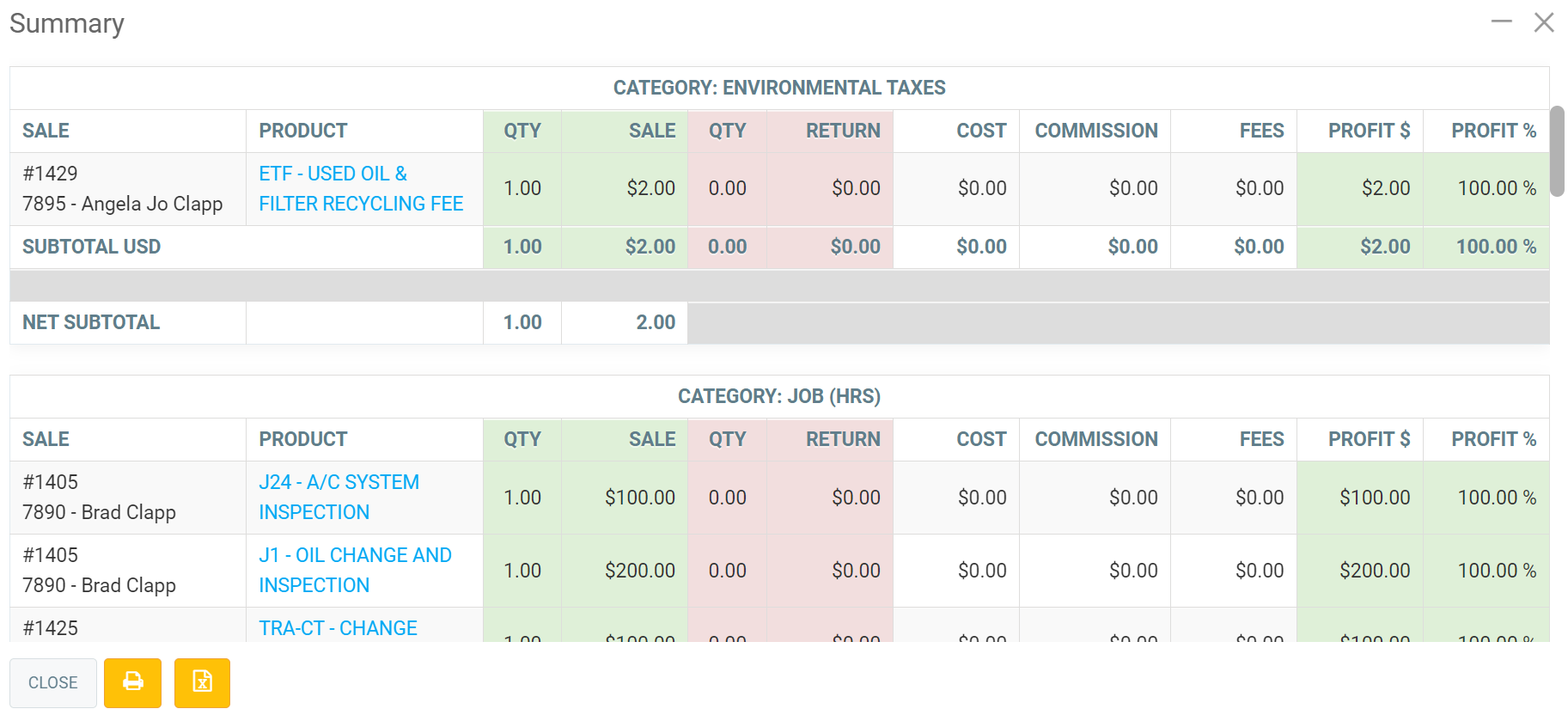The image size is (1568, 709).
Task: Select the SUBTOTAL USD row label
Action: coord(91,247)
